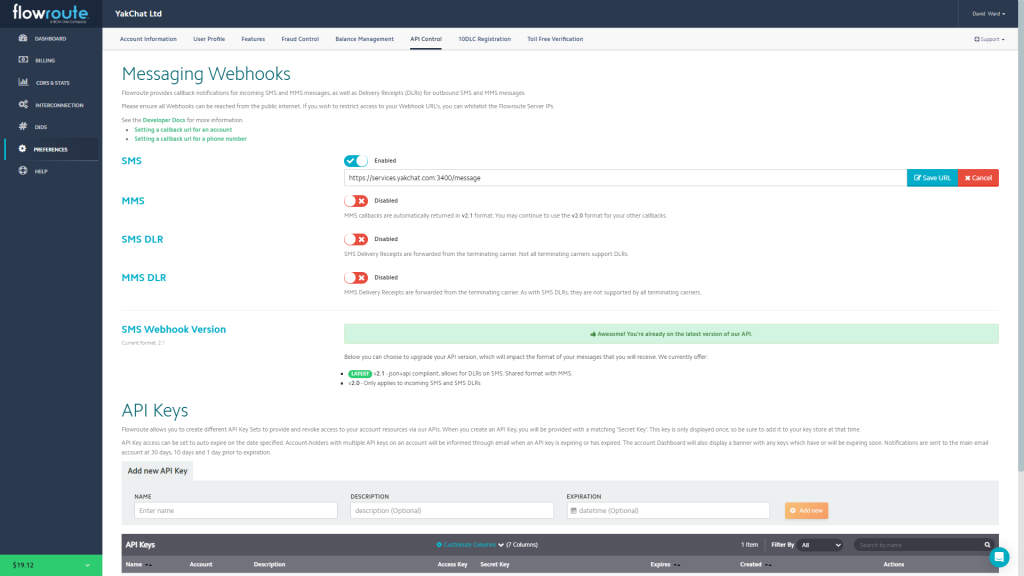Screen dimensions: 1024x576
Task: Expand the $19.12 balance panel
Action: pos(51,566)
